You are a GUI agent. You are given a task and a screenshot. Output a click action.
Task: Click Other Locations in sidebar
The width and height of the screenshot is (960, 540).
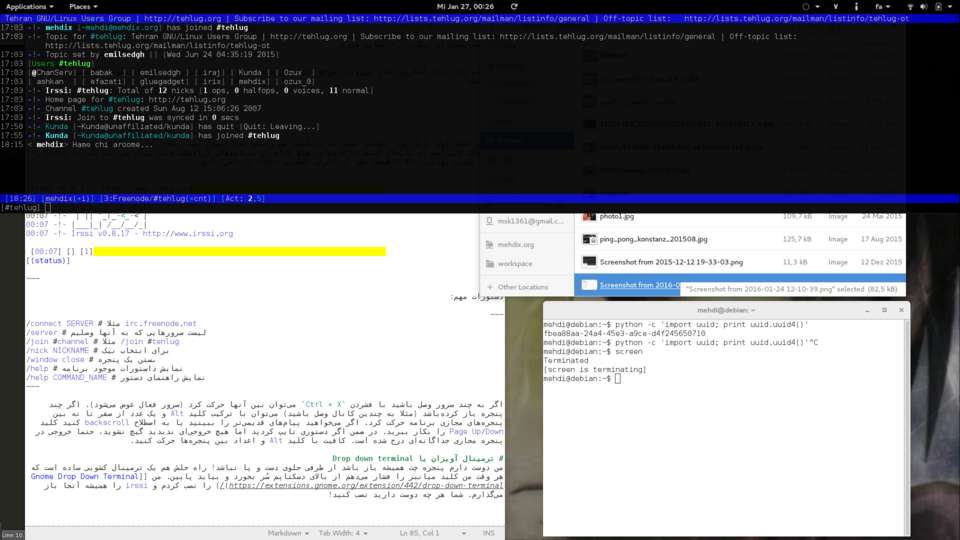pos(522,287)
